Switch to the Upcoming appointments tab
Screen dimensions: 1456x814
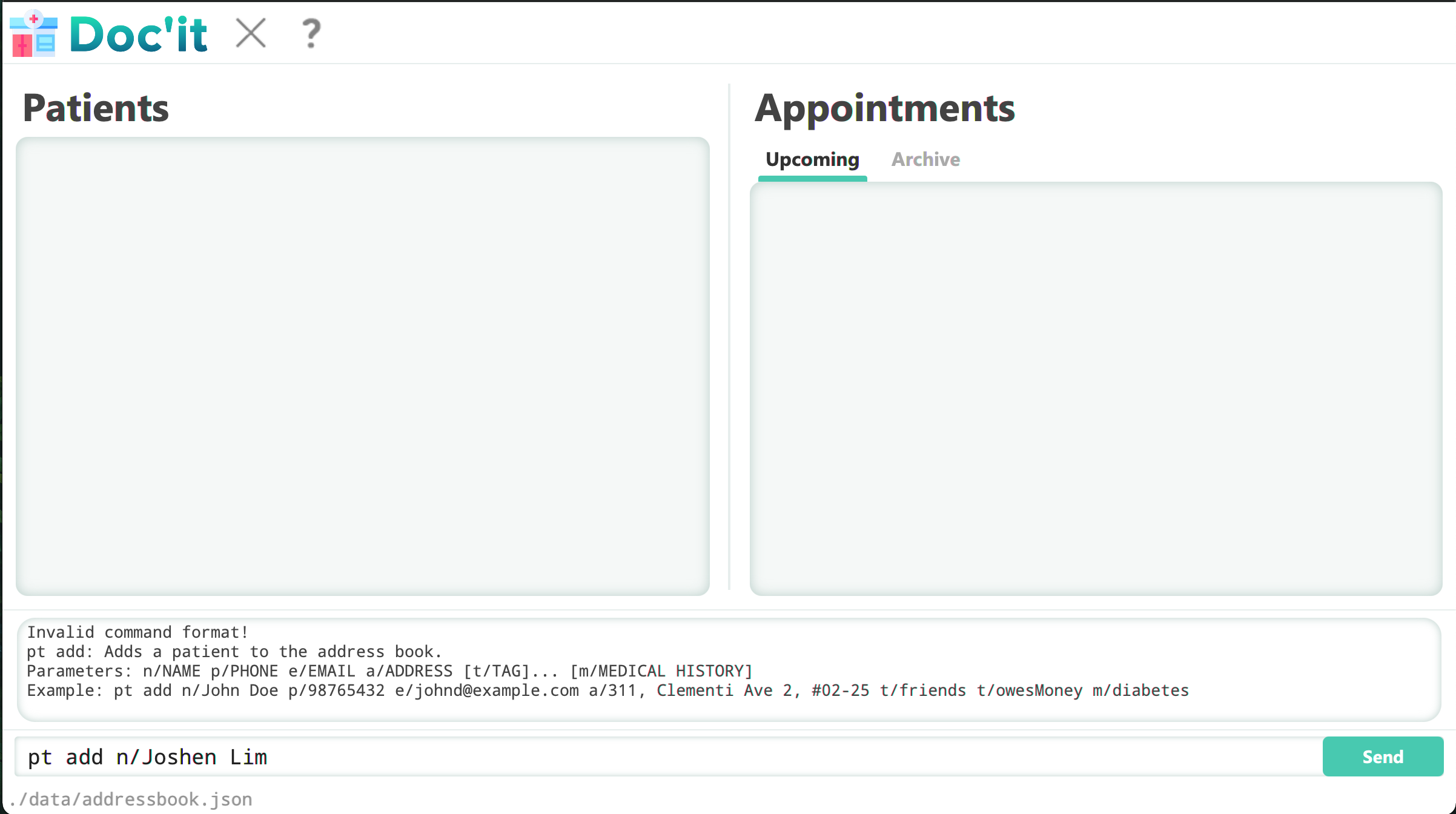click(x=812, y=159)
